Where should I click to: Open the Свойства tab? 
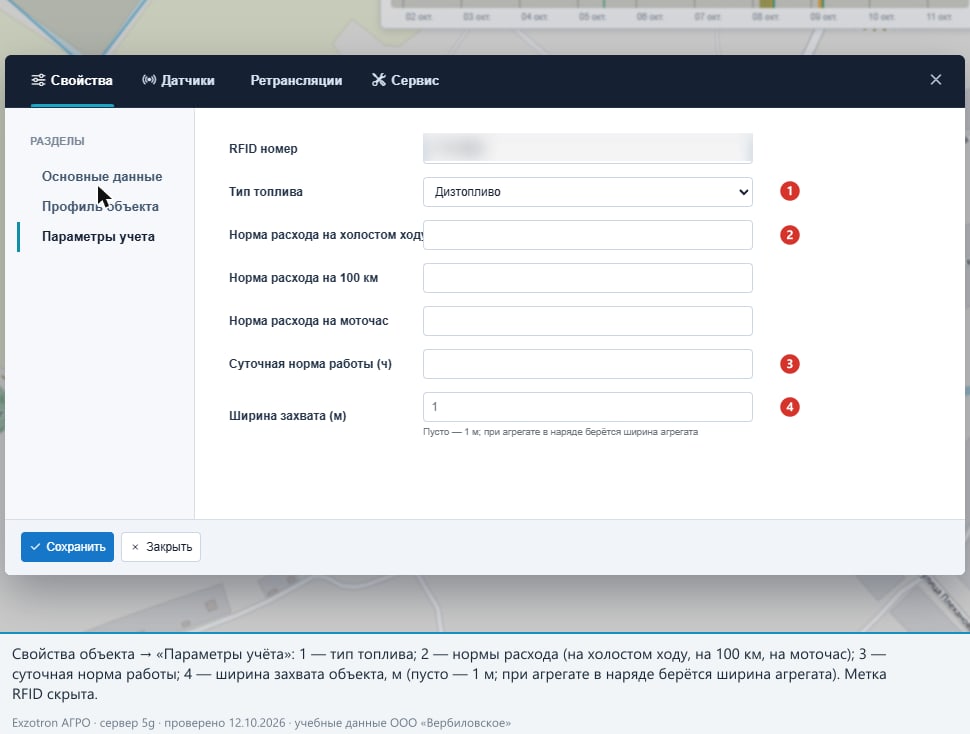pos(72,80)
